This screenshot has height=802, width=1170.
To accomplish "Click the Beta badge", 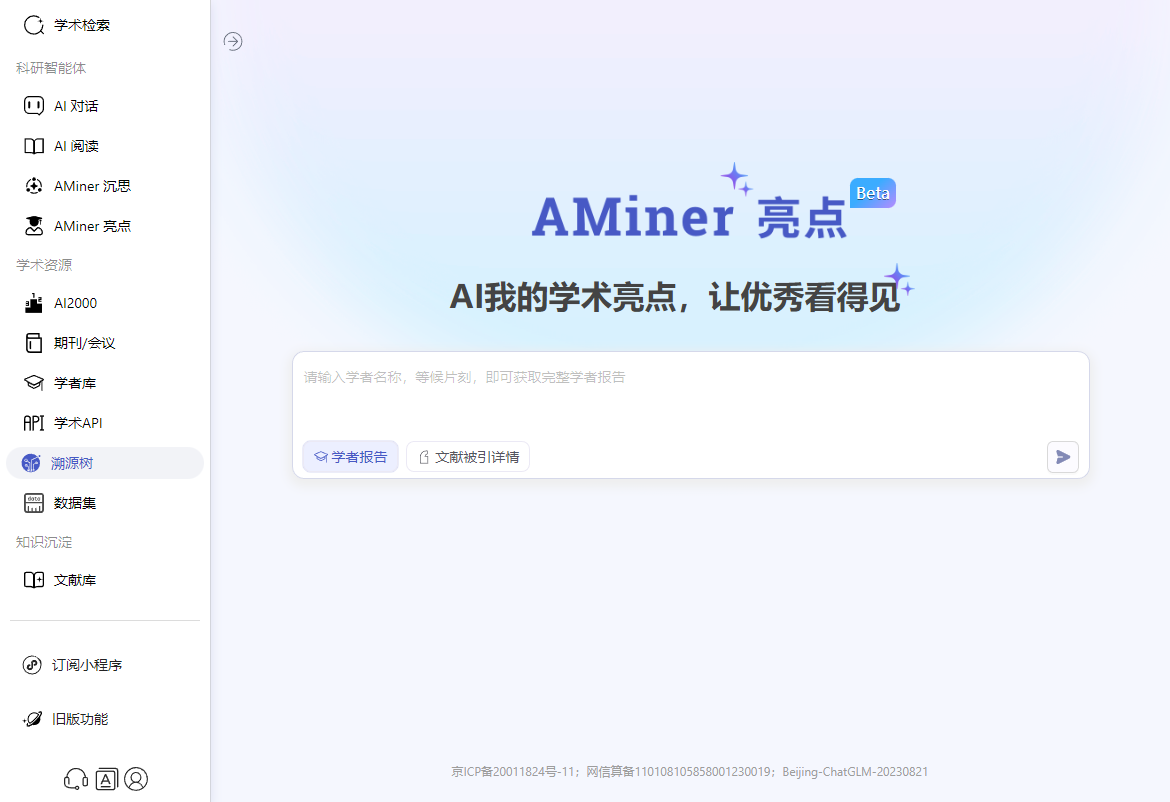I will pos(872,193).
